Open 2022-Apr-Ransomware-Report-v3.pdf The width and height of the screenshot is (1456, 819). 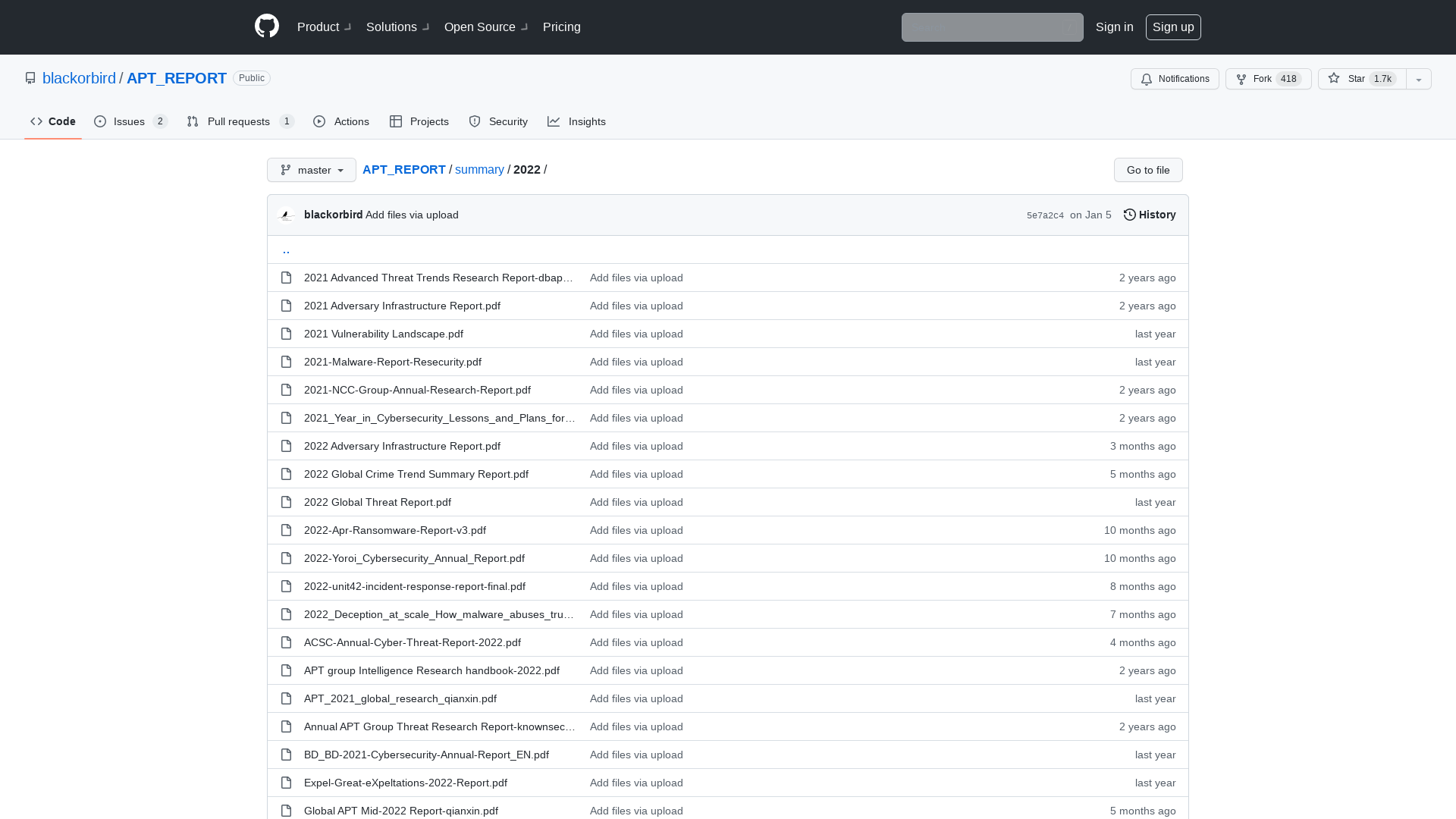point(395,530)
